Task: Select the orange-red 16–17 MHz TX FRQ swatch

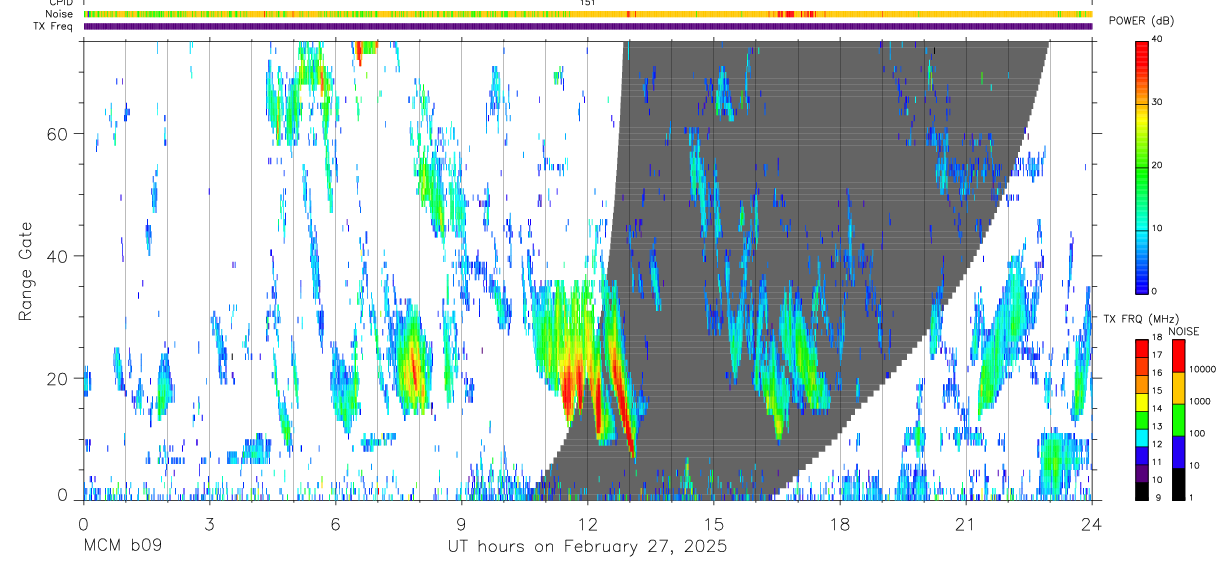Action: click(1142, 367)
